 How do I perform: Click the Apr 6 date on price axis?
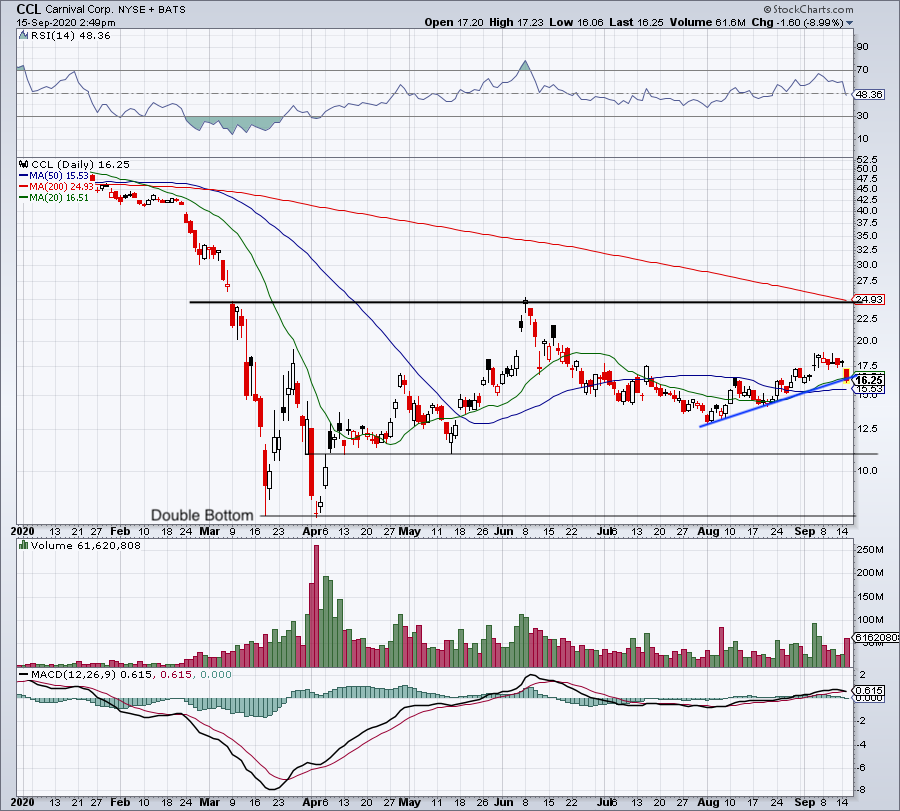(315, 531)
